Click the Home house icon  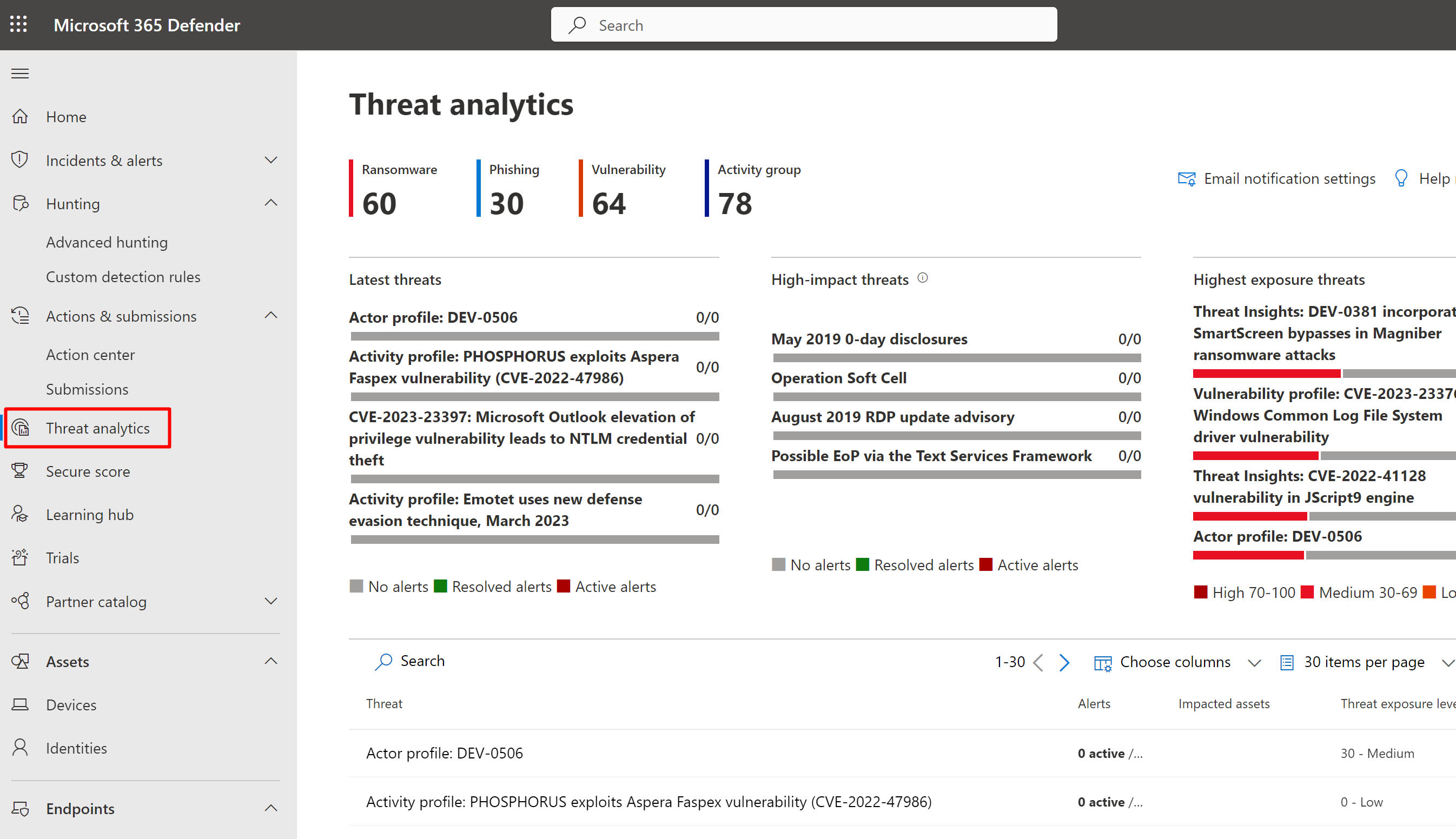point(20,116)
